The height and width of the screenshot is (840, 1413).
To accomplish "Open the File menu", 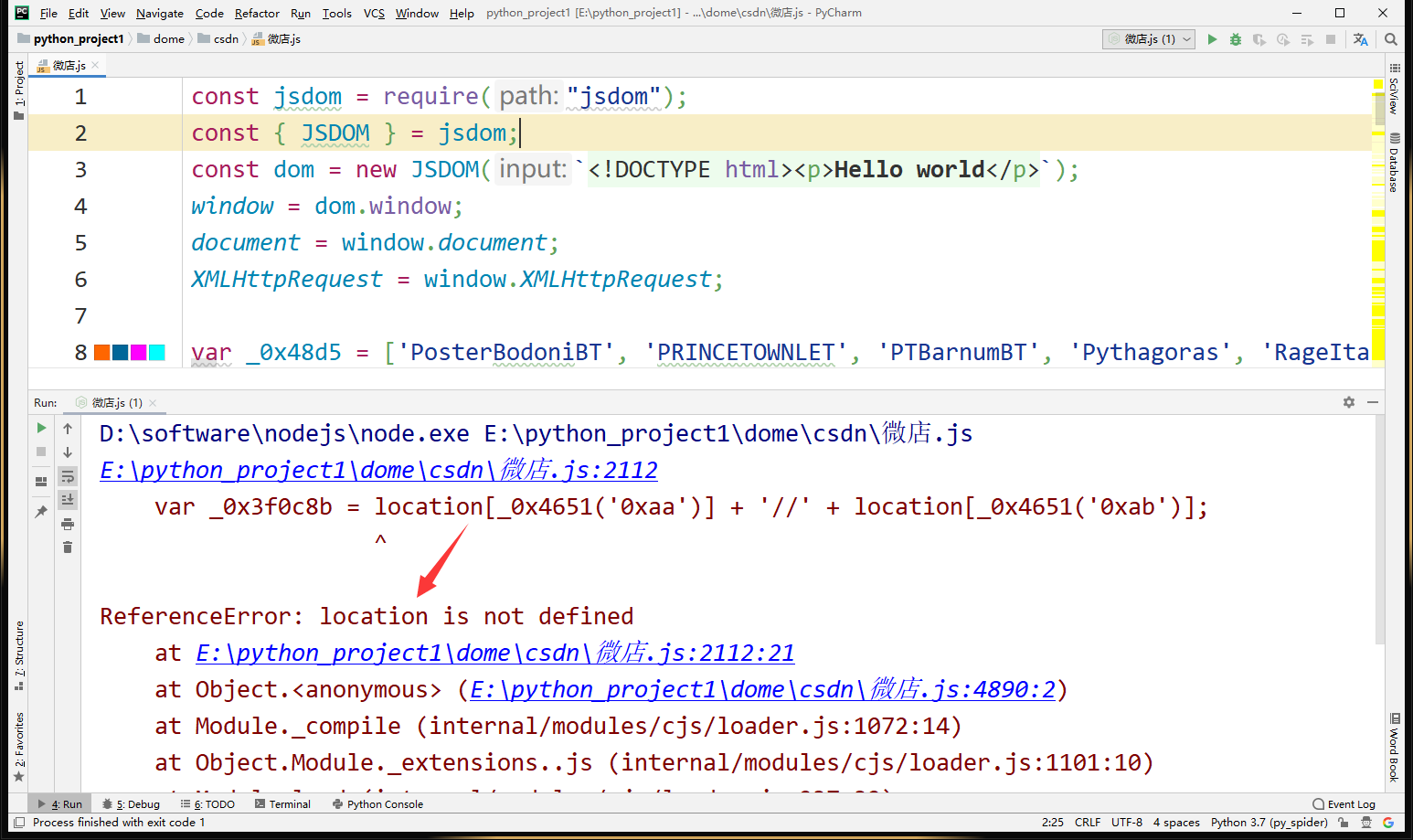I will pos(48,13).
